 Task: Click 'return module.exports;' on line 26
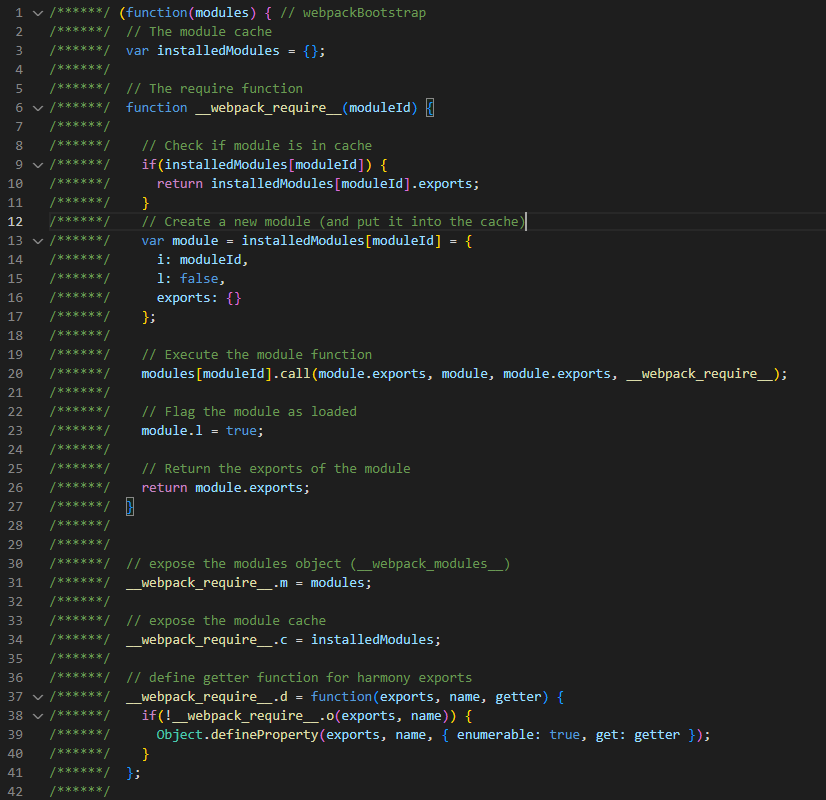point(225,488)
